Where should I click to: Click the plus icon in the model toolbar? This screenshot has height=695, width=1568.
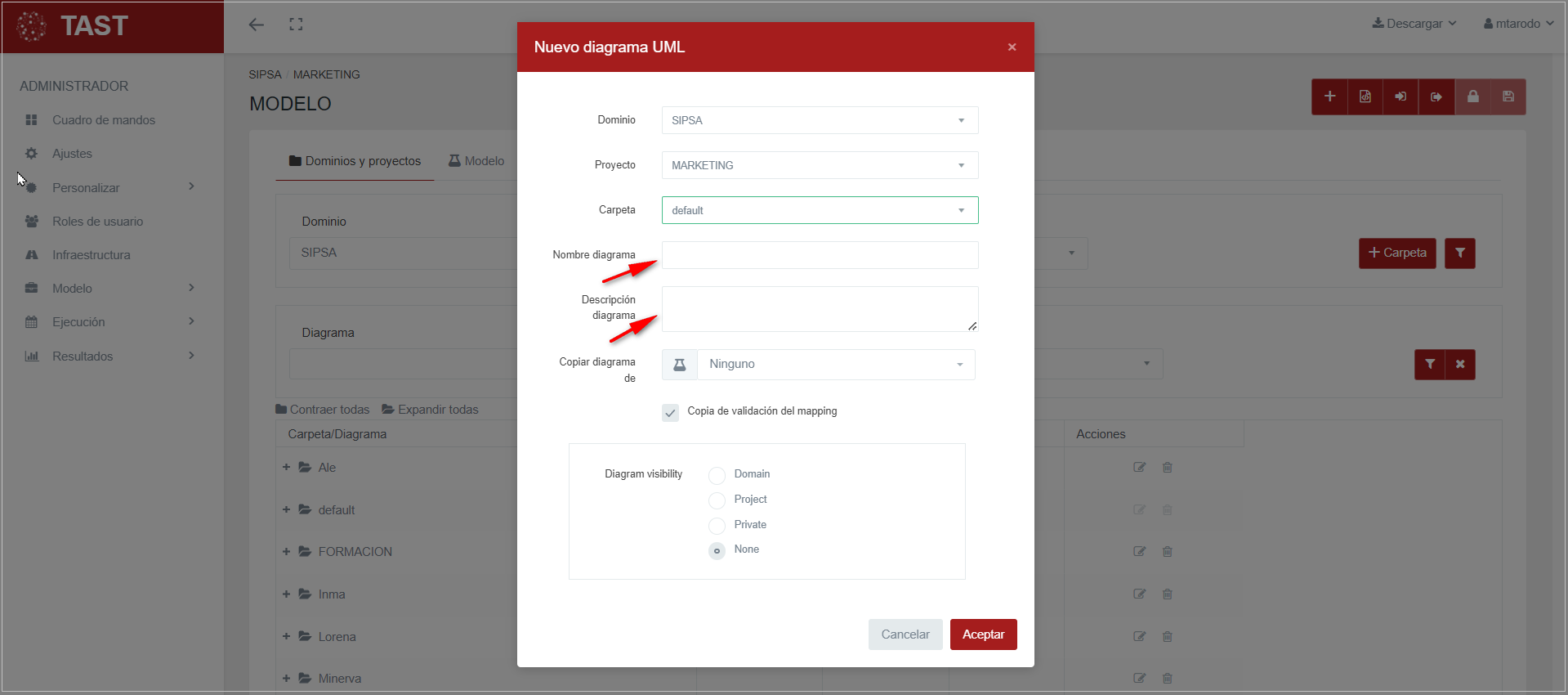[1329, 96]
